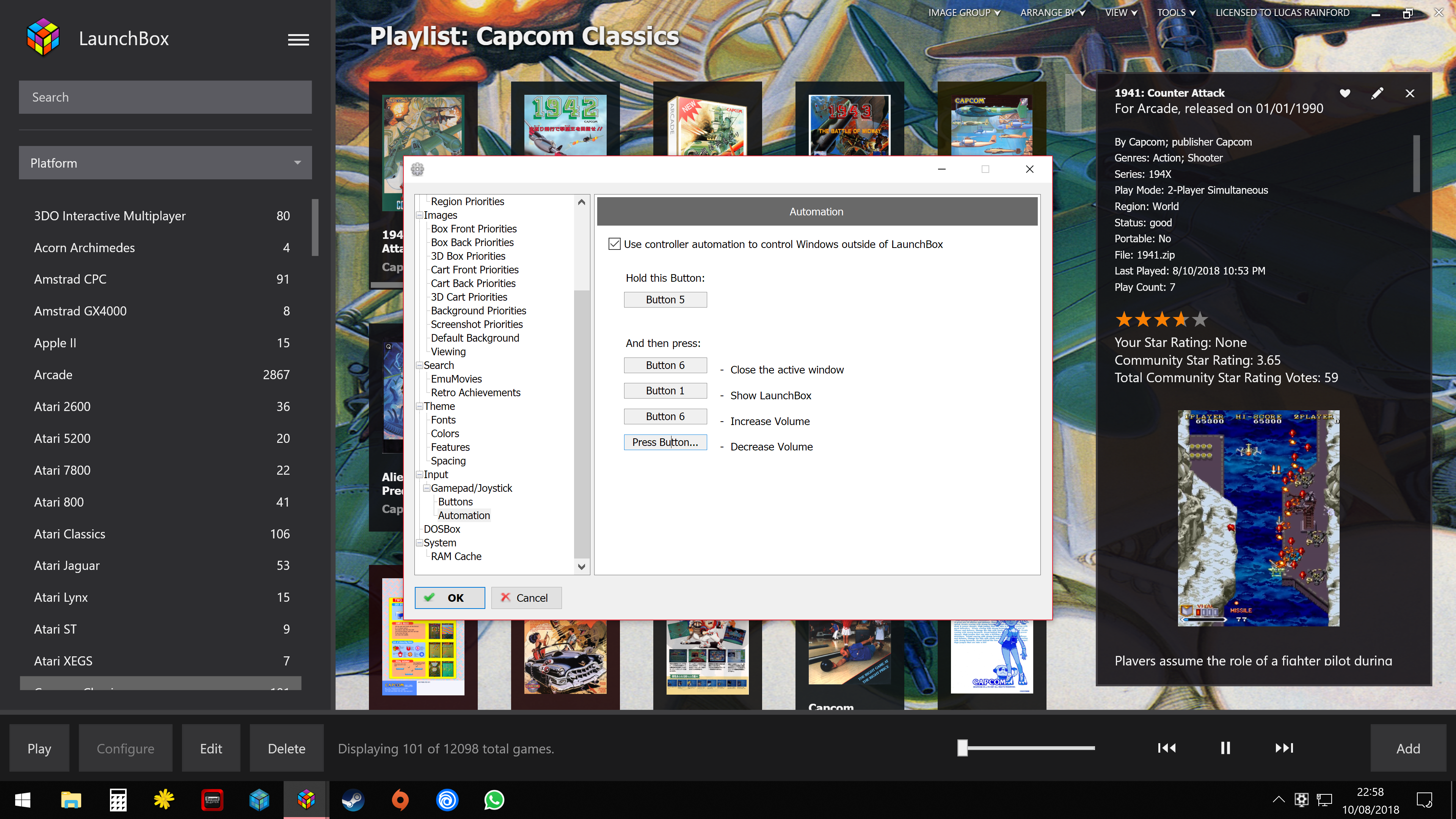
Task: Pause the music playback
Action: click(x=1225, y=748)
